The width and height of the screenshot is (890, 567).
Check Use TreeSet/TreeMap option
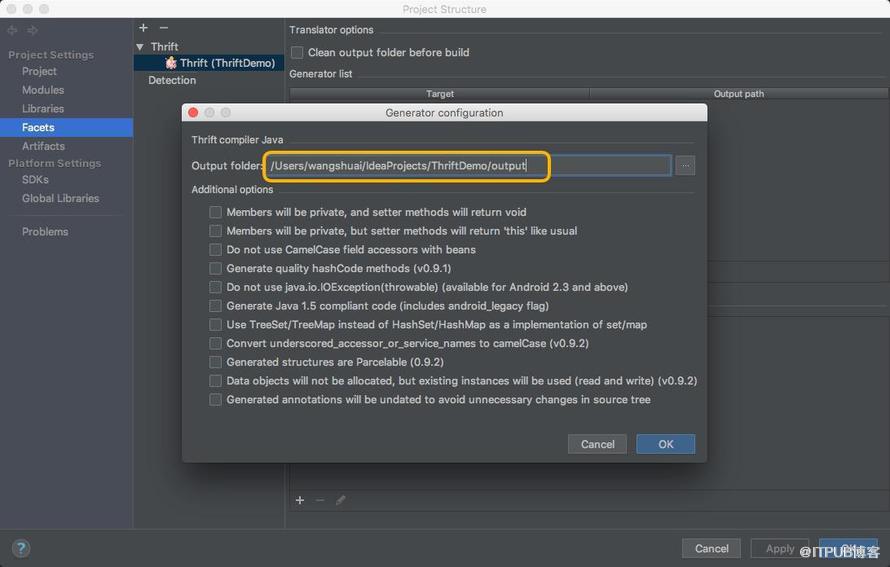tap(215, 325)
